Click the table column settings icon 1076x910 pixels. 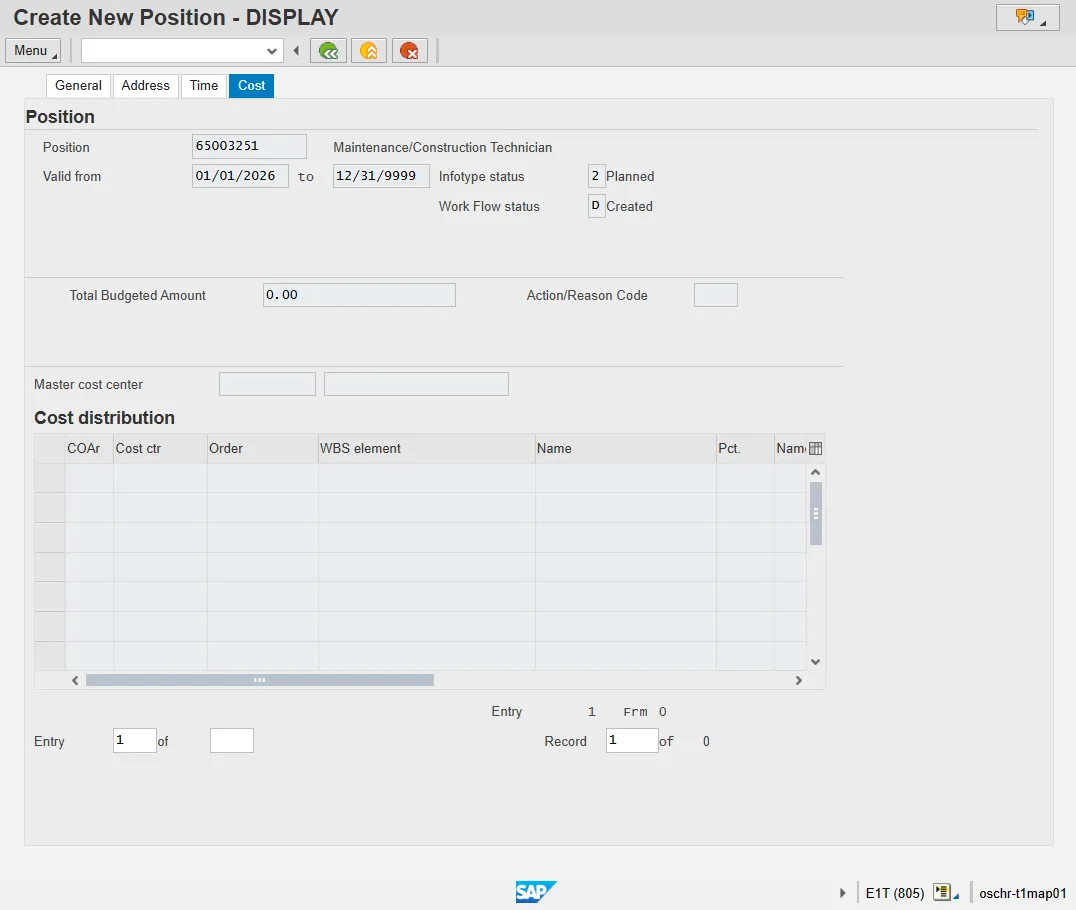coord(815,448)
